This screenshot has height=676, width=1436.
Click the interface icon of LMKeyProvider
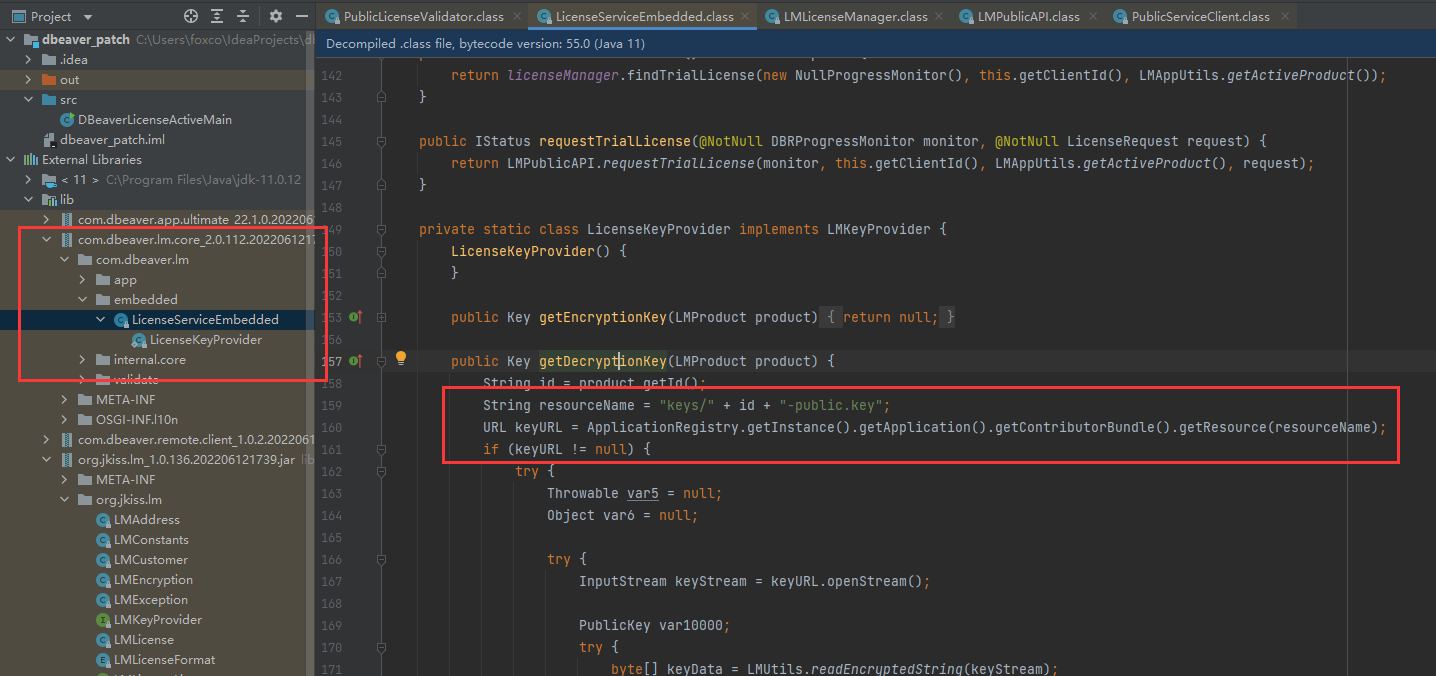103,620
